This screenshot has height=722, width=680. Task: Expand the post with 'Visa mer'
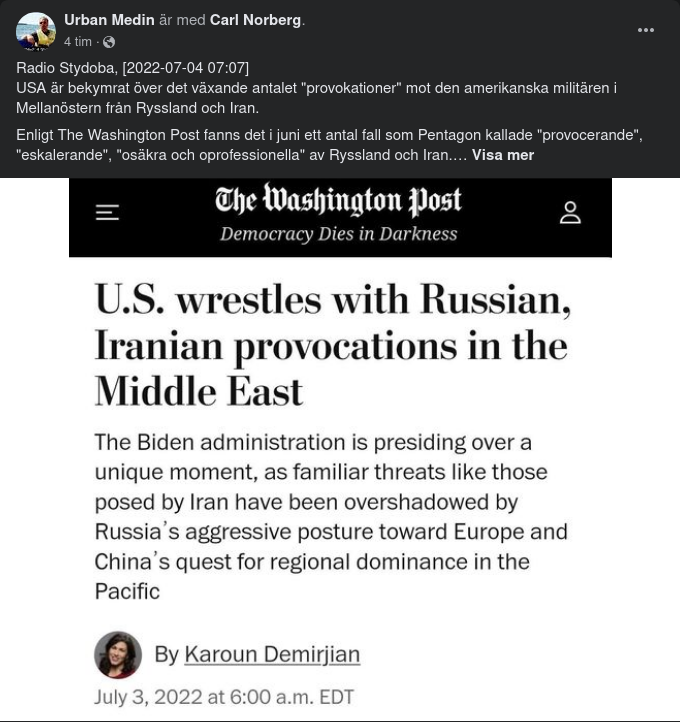pyautogui.click(x=503, y=155)
